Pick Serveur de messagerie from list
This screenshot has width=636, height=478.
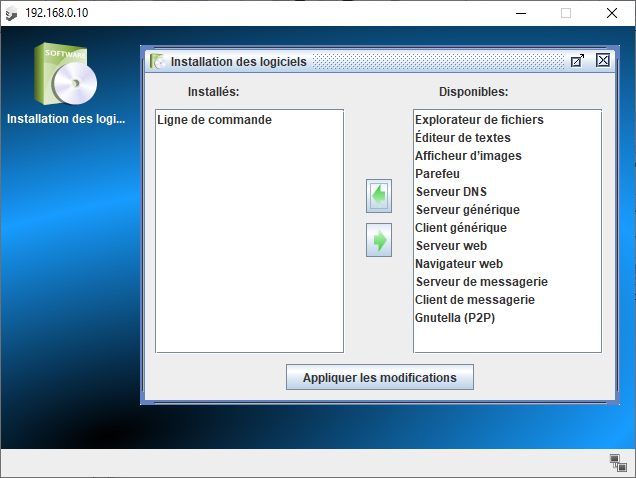tap(481, 282)
